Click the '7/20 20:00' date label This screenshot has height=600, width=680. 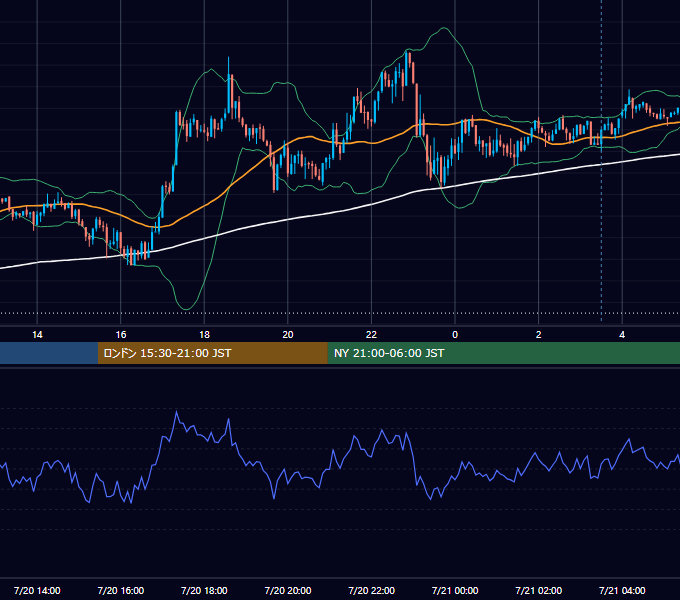click(288, 590)
